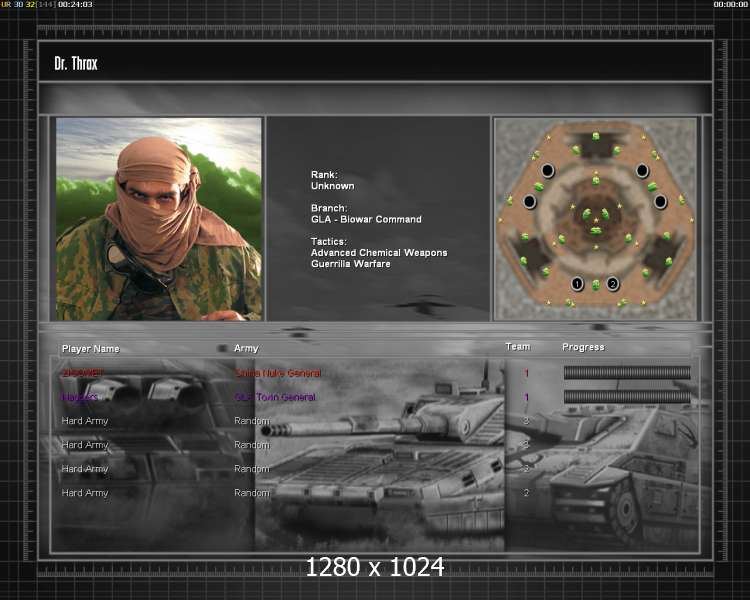This screenshot has width=750, height=600.
Task: Click the 00:24:03 timer readout
Action: click(75, 4)
